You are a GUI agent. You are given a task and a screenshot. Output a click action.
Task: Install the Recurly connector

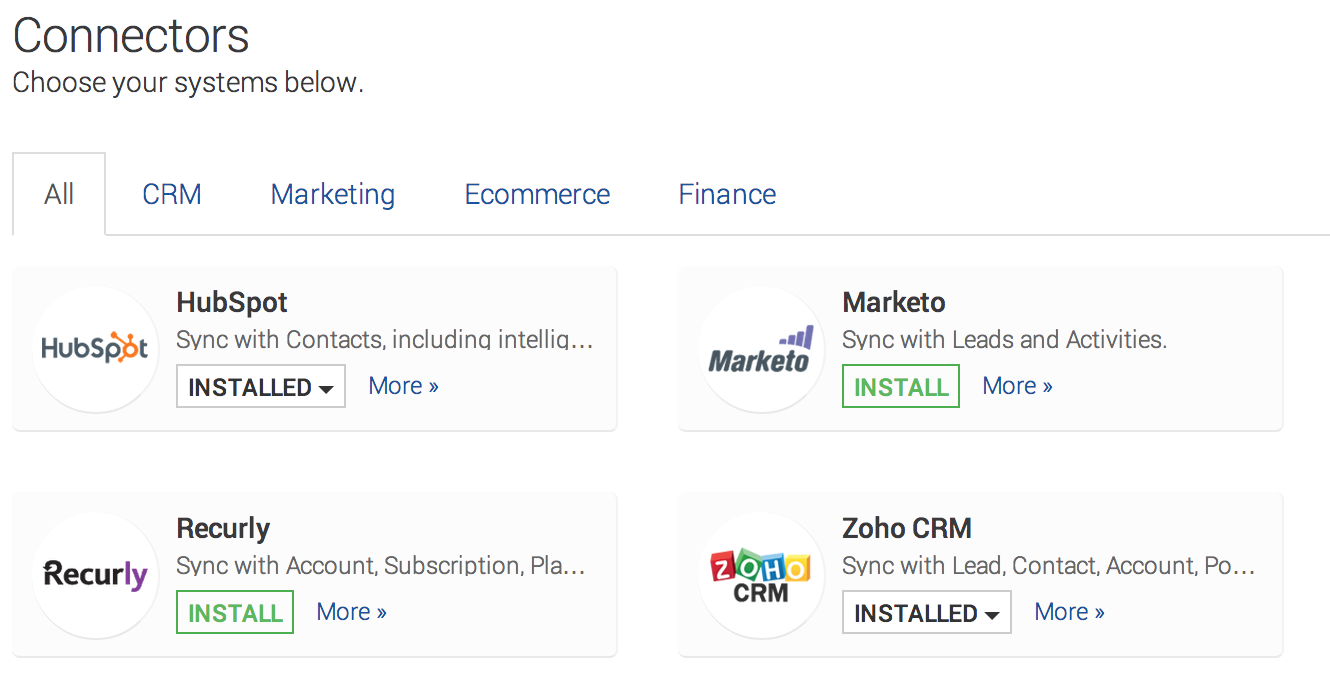235,613
